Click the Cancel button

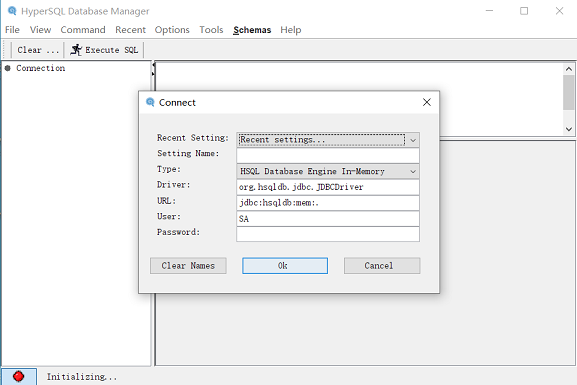click(382, 266)
